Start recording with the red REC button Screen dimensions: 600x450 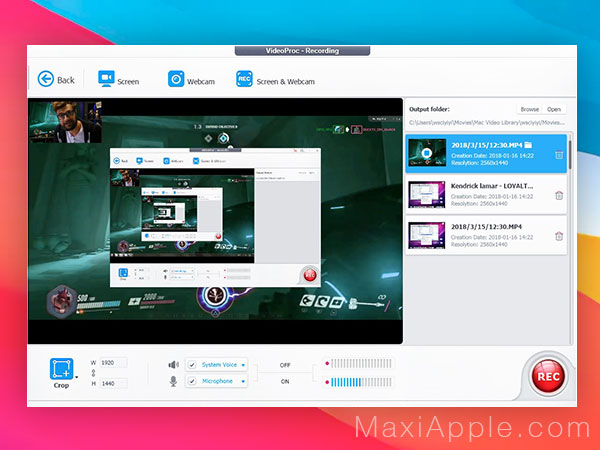pos(548,376)
